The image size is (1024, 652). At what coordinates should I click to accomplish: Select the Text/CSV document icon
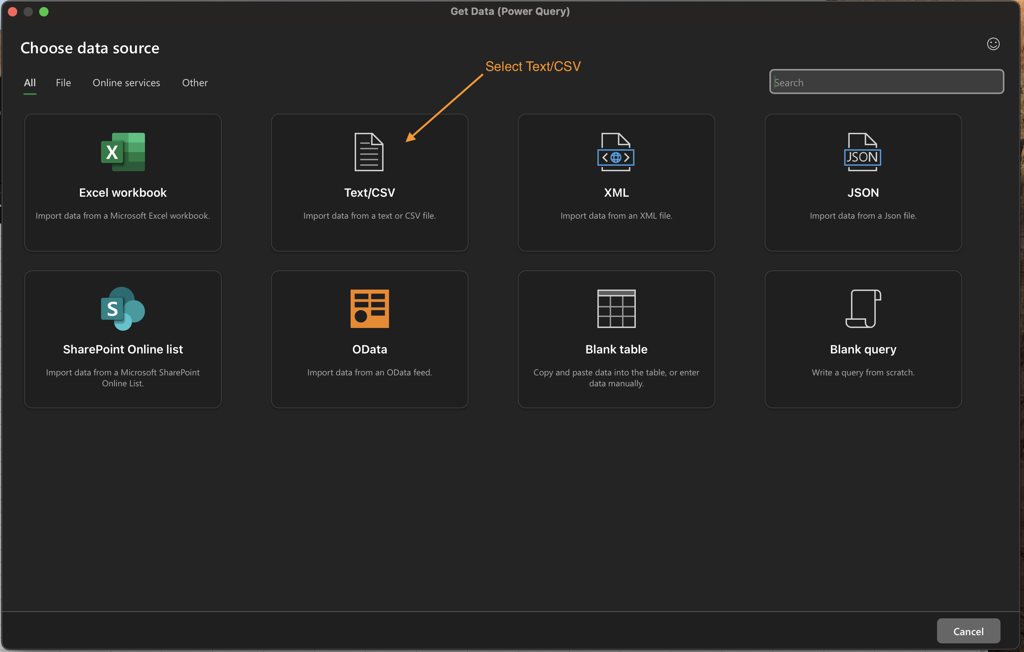369,152
